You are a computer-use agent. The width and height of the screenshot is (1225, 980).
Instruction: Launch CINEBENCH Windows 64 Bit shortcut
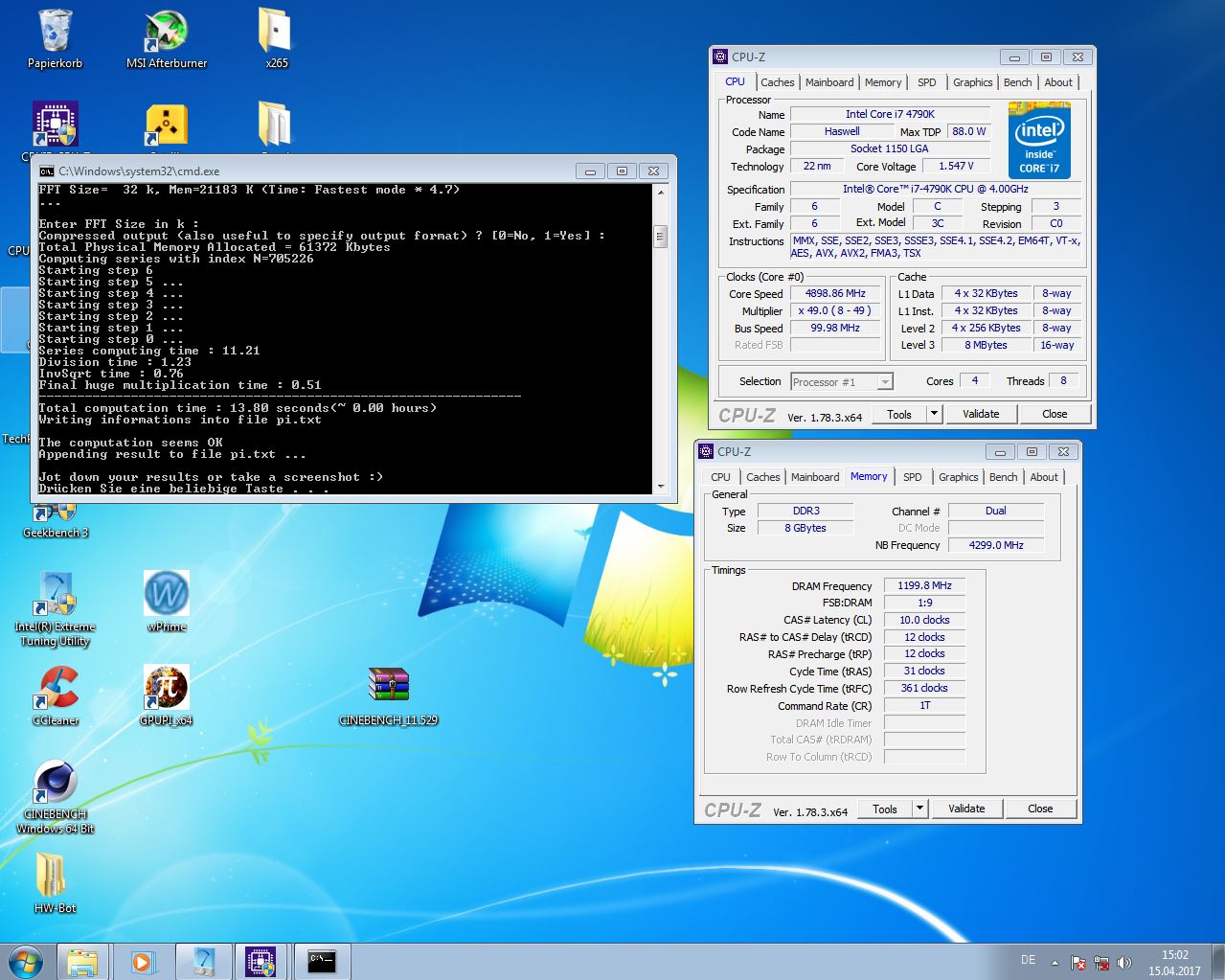(55, 797)
